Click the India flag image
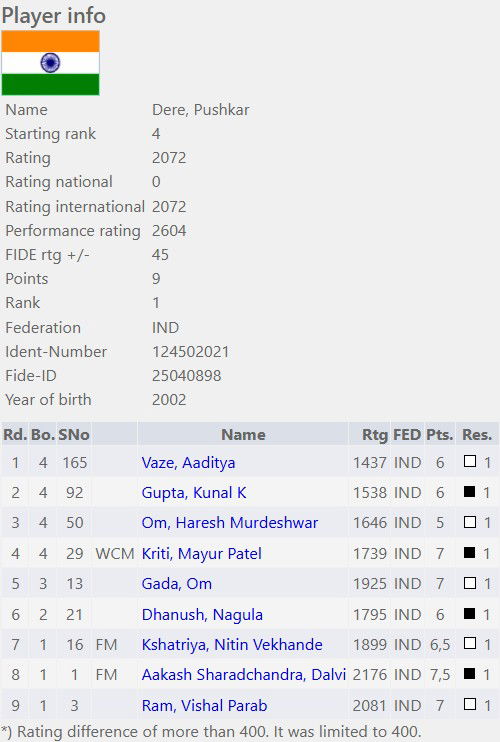Image resolution: width=500 pixels, height=742 pixels. click(x=51, y=63)
